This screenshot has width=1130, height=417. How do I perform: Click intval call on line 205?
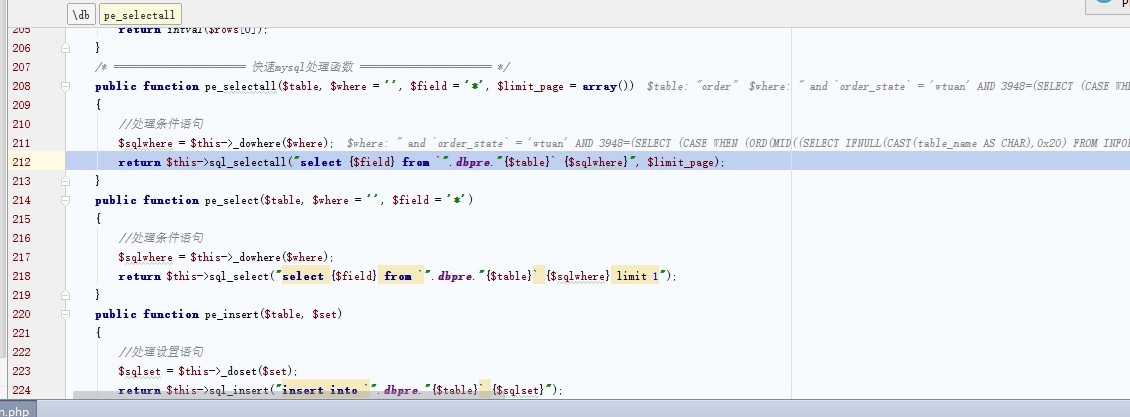pos(183,30)
